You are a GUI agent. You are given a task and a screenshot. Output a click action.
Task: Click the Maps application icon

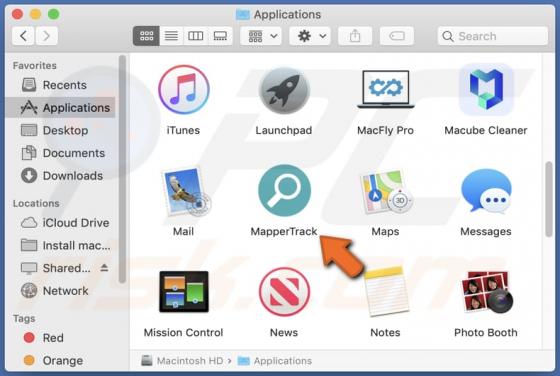pos(386,191)
